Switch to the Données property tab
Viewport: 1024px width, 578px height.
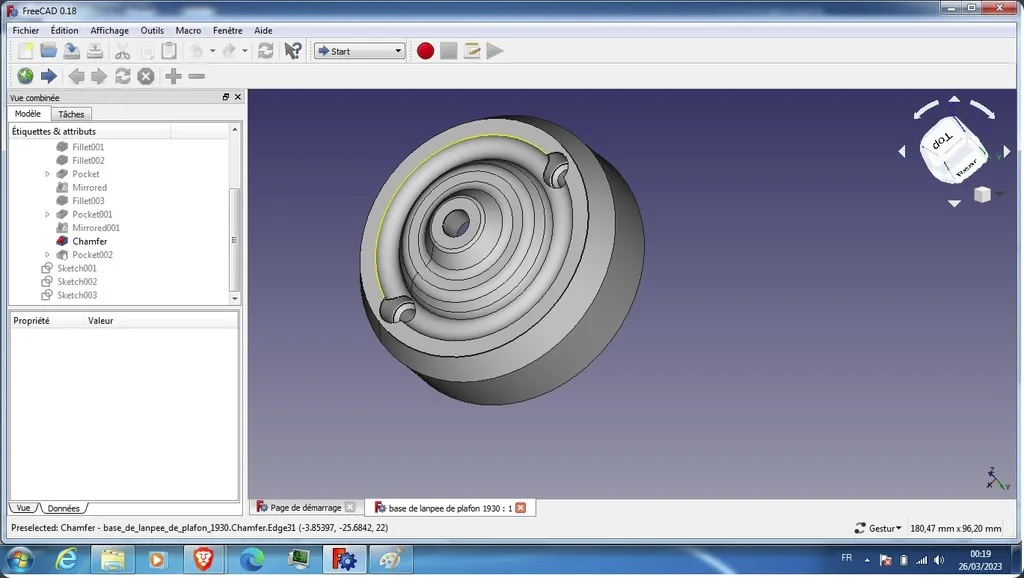pos(63,508)
